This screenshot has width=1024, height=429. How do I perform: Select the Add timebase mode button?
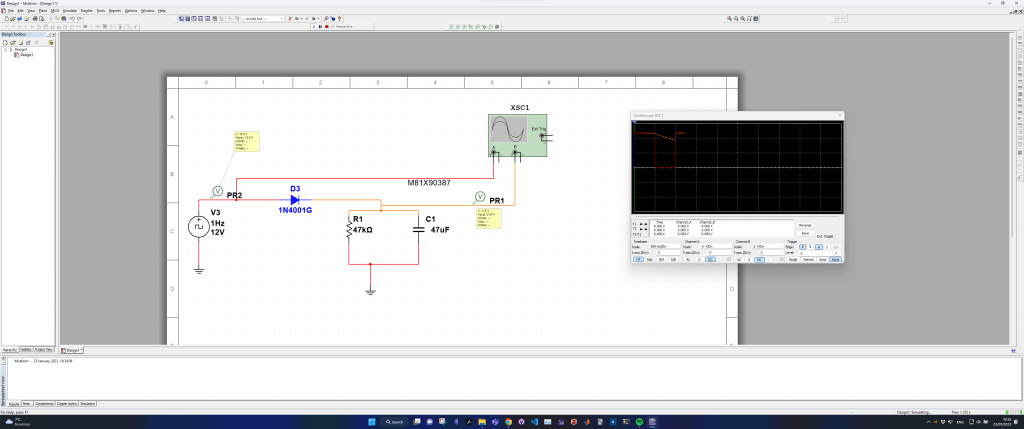pos(649,259)
